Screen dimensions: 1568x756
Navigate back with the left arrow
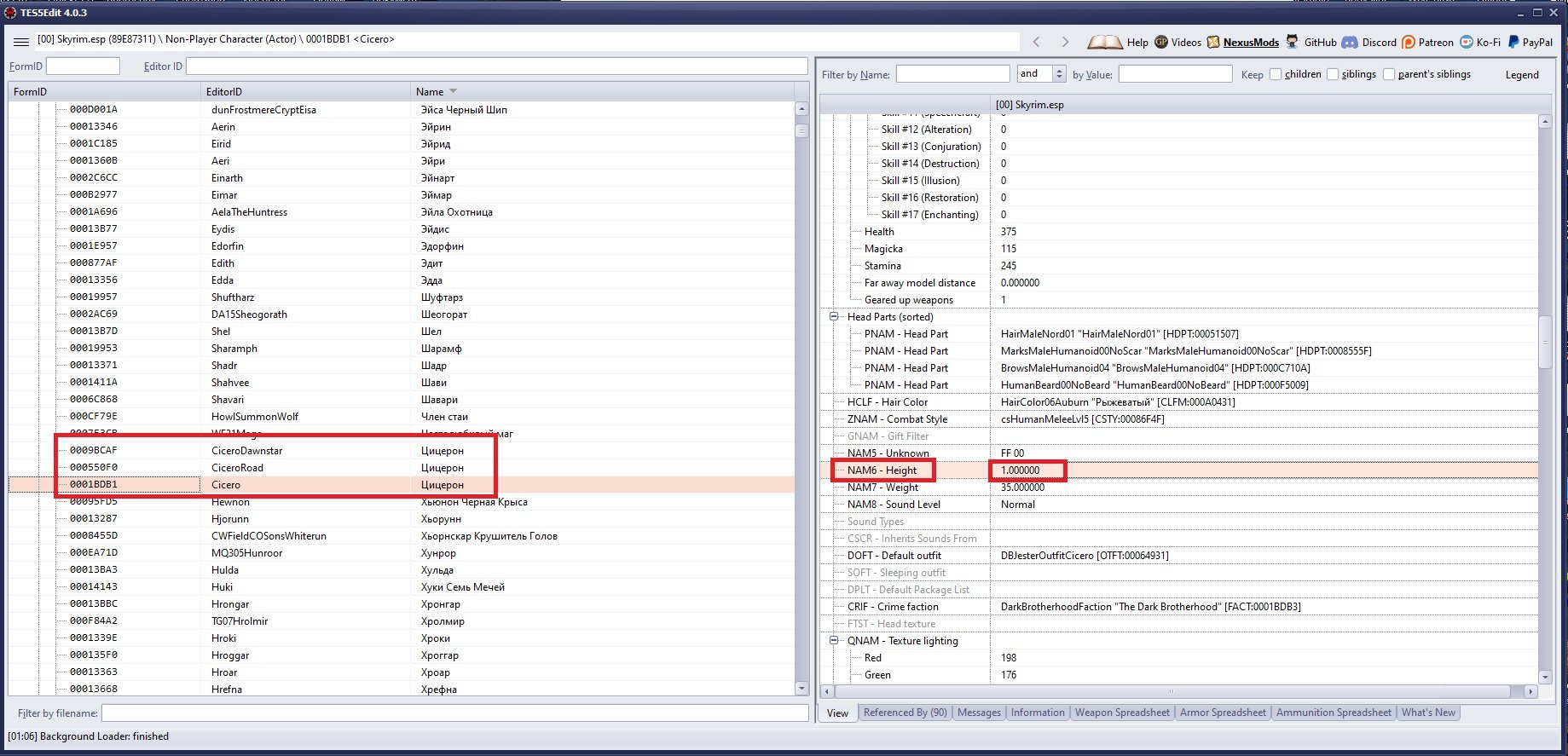1037,42
